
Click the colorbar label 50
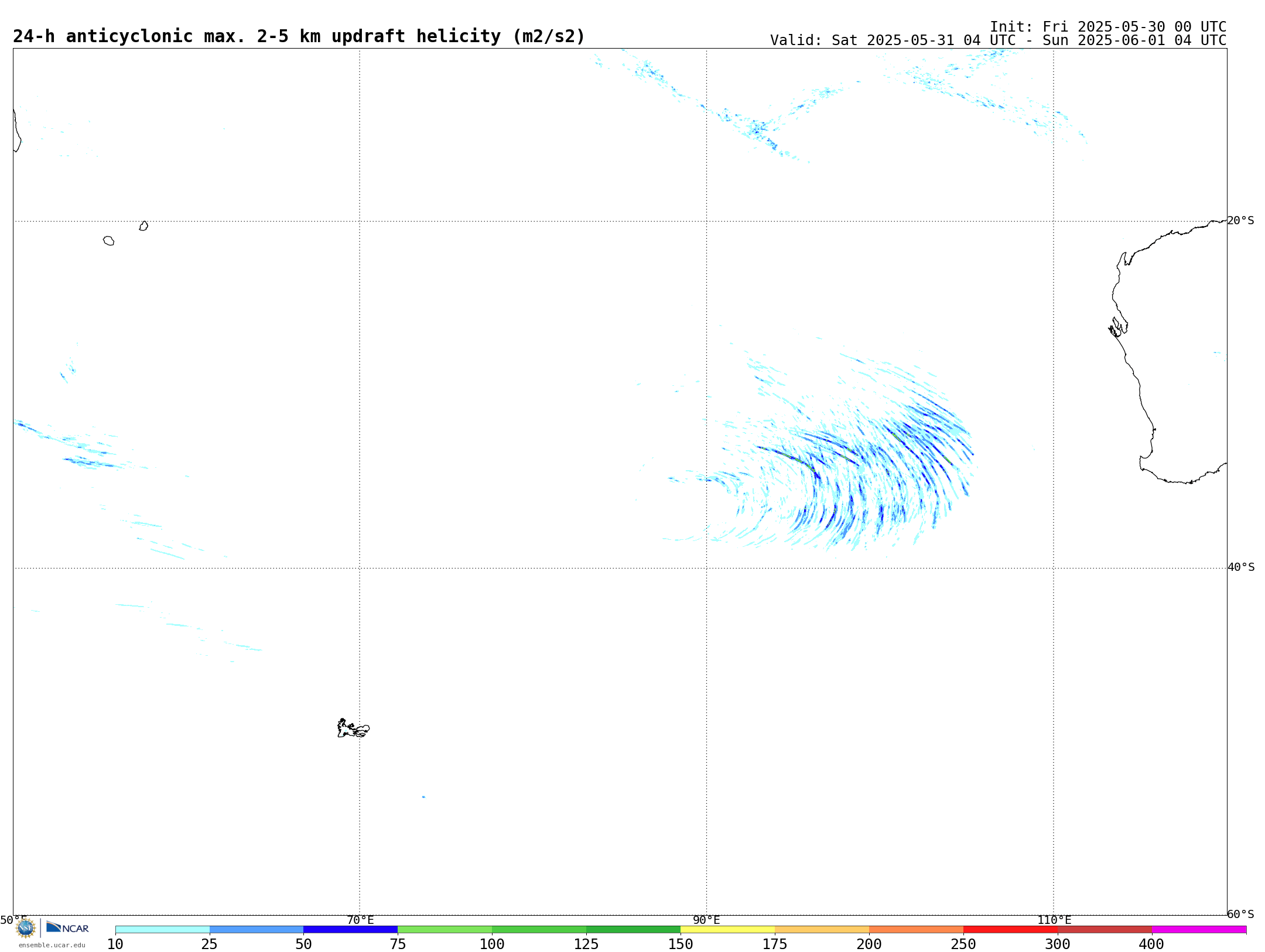[303, 944]
